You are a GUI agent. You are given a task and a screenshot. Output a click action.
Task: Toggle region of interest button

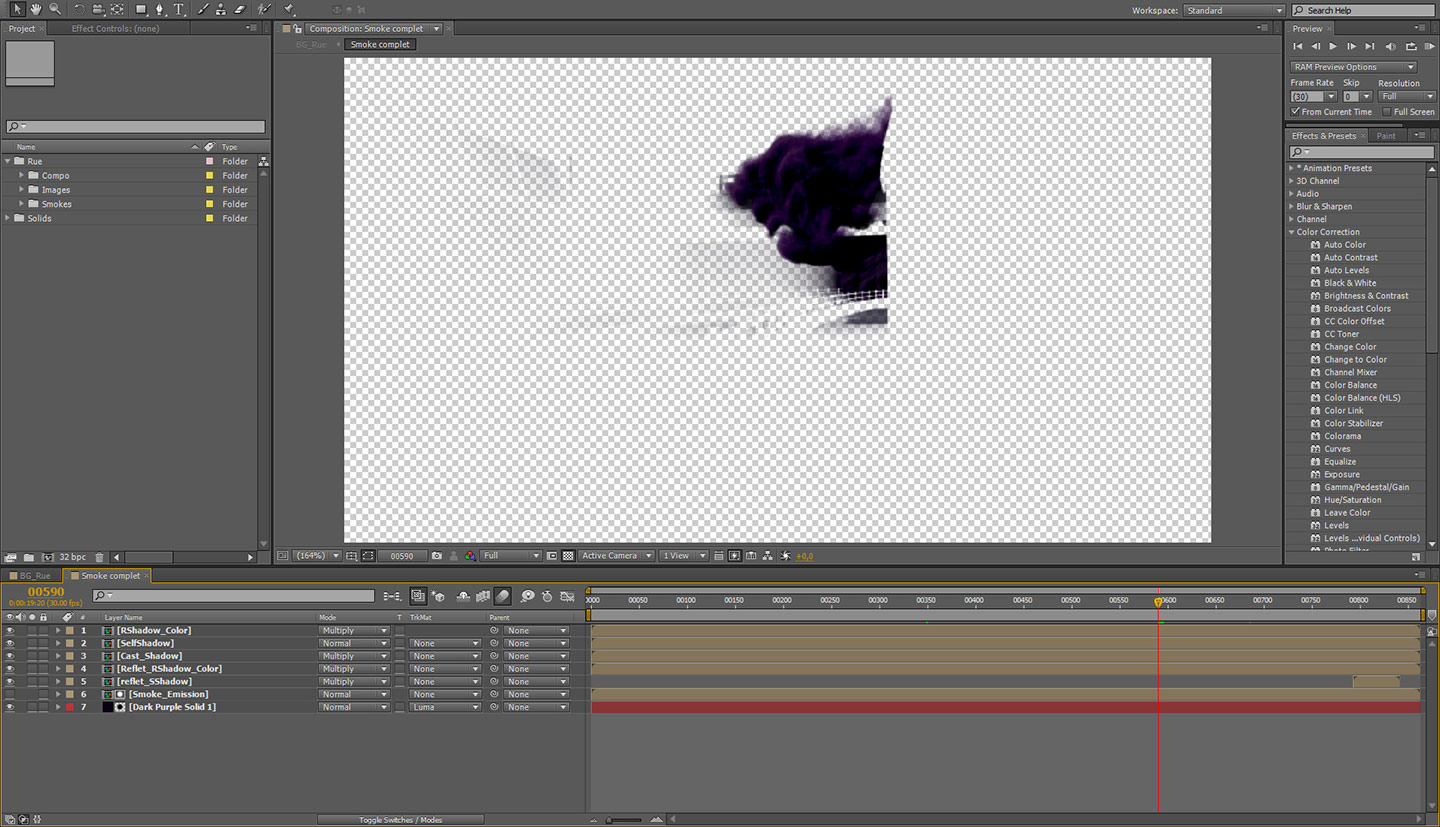pyautogui.click(x=552, y=556)
